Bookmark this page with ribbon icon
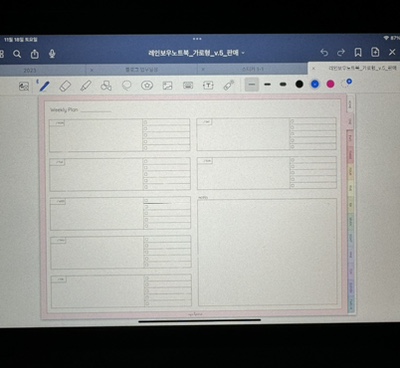Screen dimensions: 400x368 pos(358,52)
